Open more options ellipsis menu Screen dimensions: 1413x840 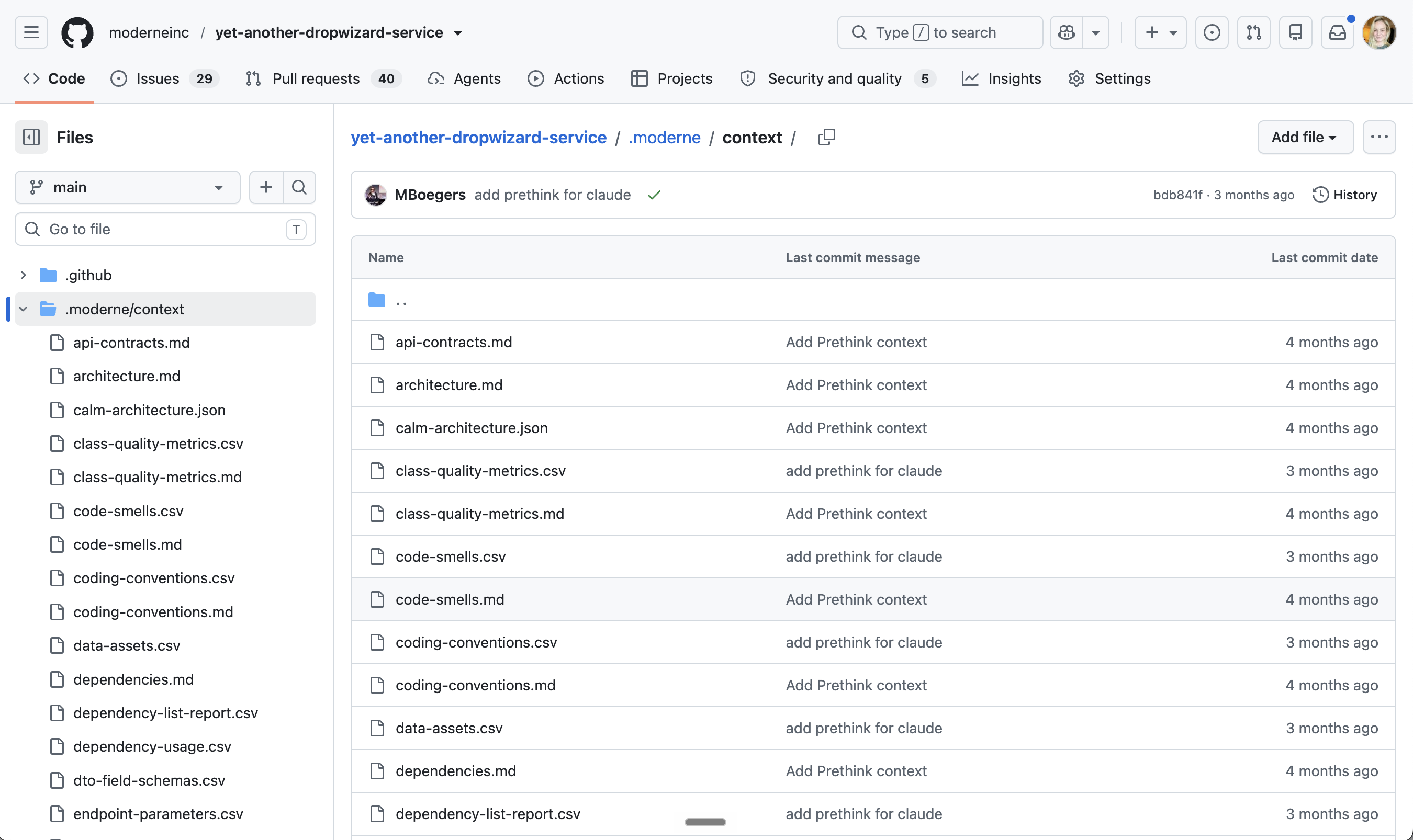tap(1379, 137)
